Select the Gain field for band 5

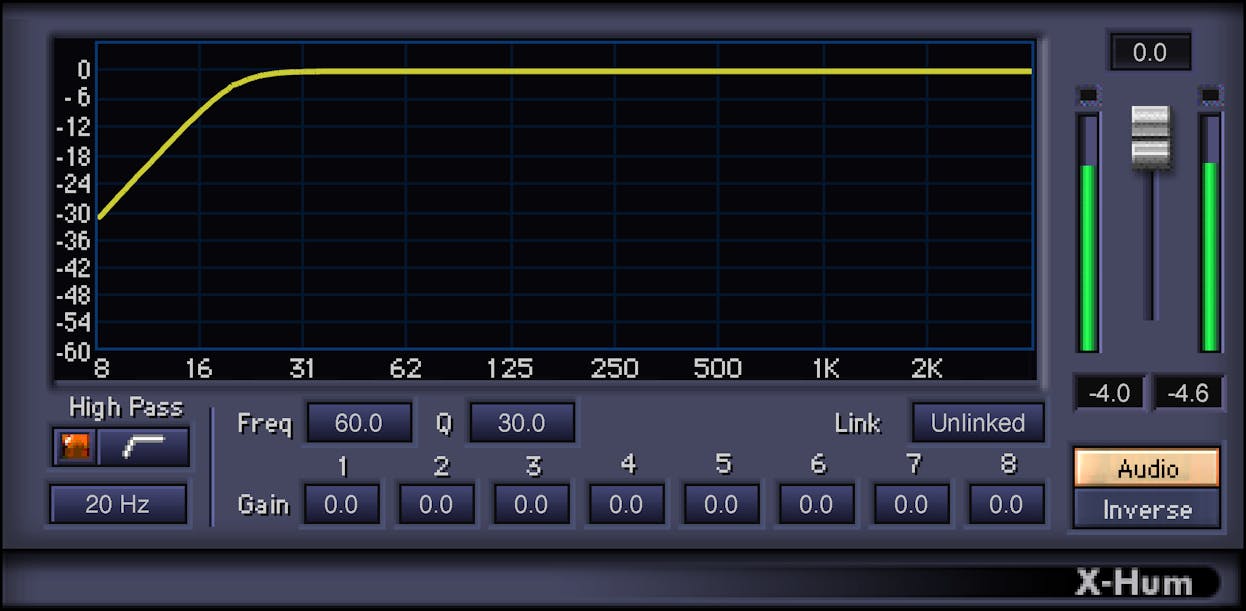(721, 504)
